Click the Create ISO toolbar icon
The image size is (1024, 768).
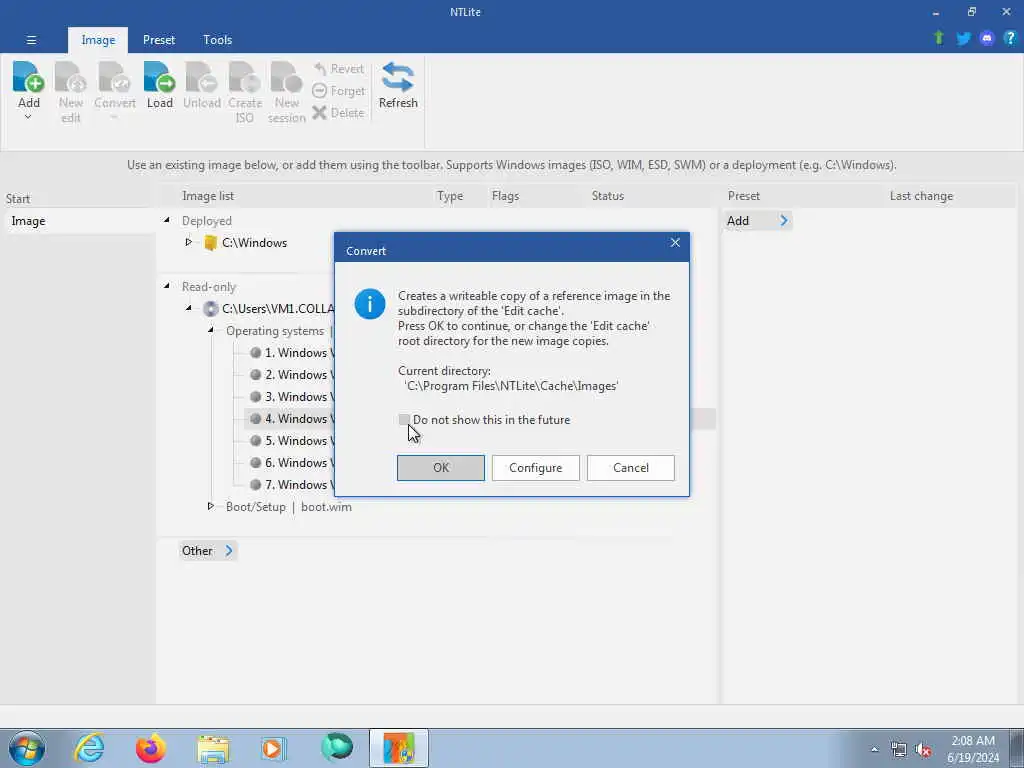244,77
